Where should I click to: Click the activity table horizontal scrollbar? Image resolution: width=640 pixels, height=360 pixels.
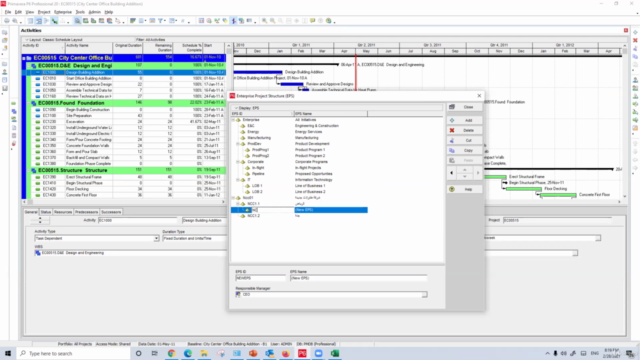click(124, 202)
